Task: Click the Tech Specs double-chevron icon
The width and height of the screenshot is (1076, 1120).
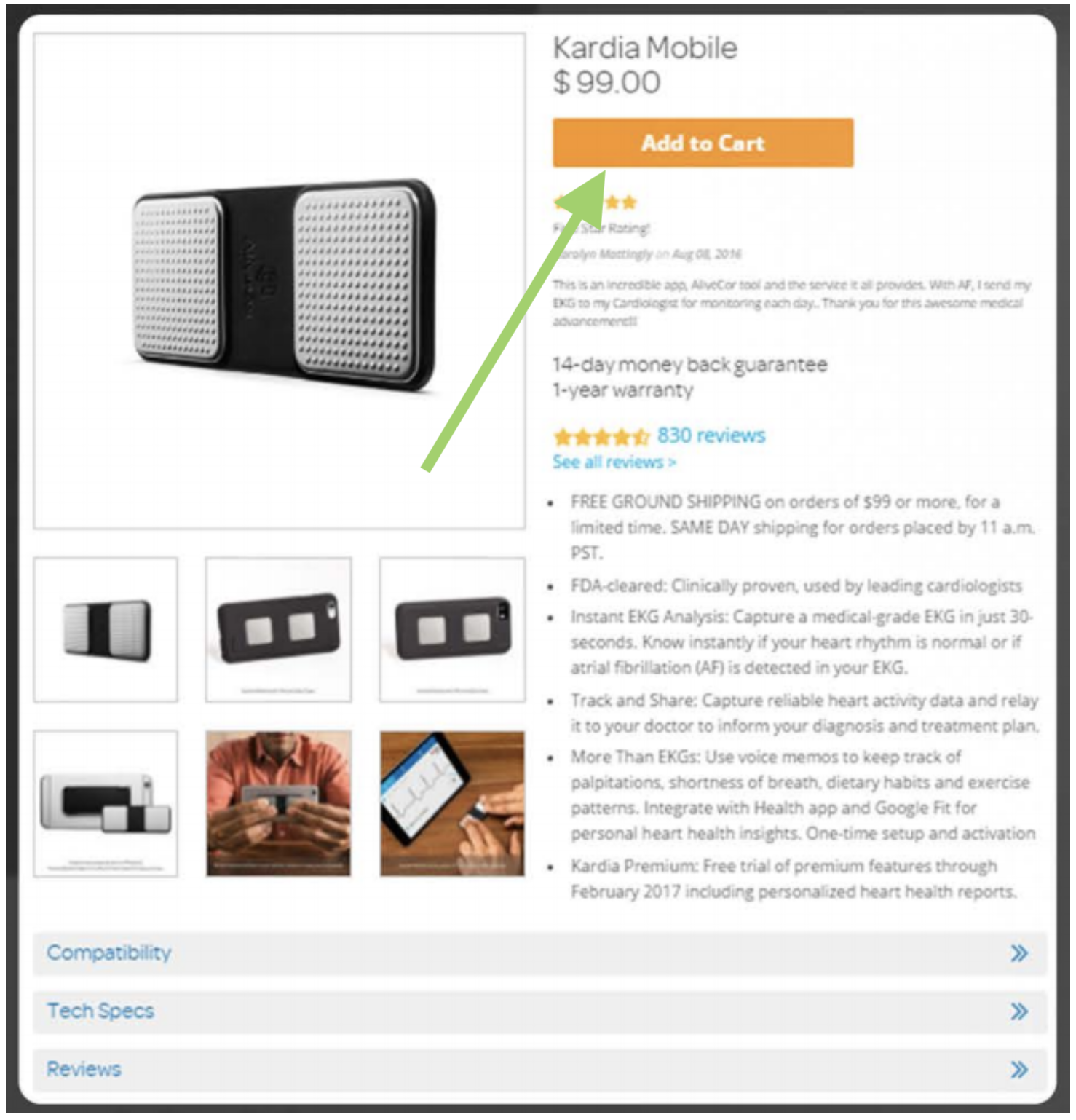Action: pyautogui.click(x=1019, y=1011)
